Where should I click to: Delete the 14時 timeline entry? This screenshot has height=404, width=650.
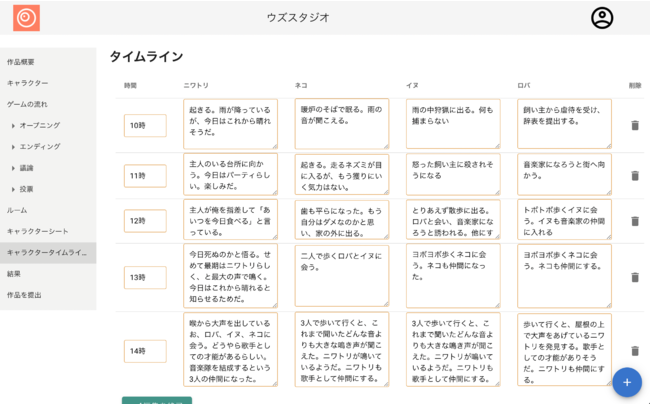tap(633, 351)
